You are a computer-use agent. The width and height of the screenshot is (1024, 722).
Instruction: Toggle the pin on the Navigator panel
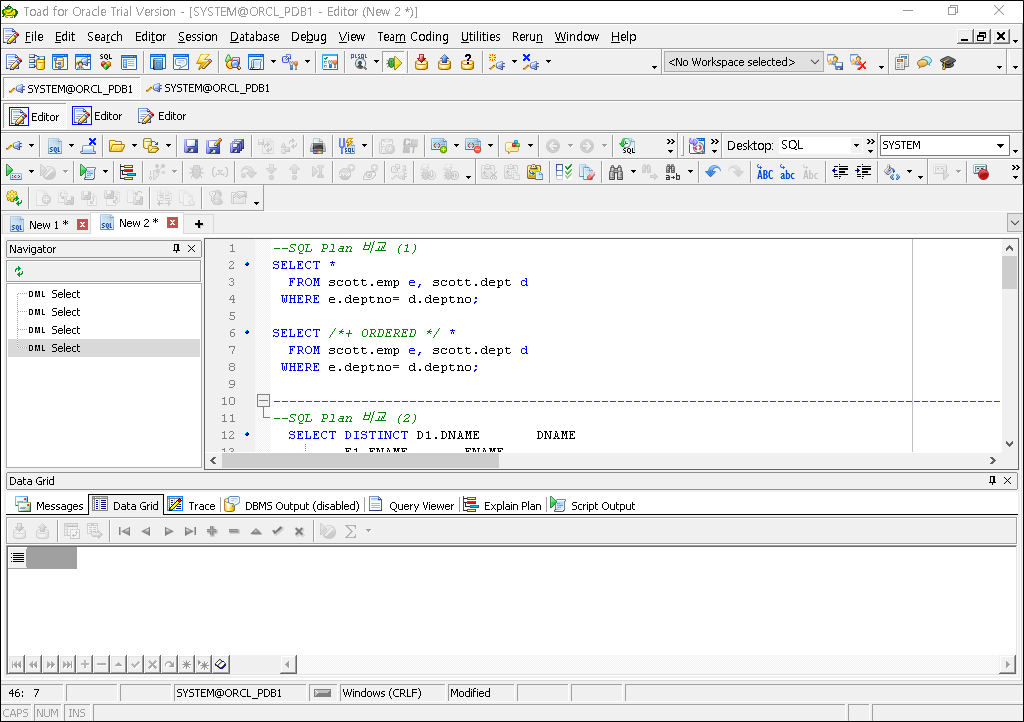pyautogui.click(x=176, y=249)
